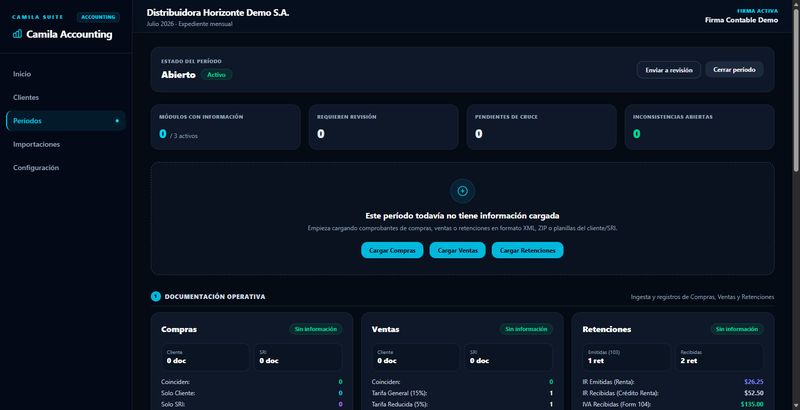Click the SRI 0 doc box in the Compras card
The width and height of the screenshot is (800, 410).
298,357
